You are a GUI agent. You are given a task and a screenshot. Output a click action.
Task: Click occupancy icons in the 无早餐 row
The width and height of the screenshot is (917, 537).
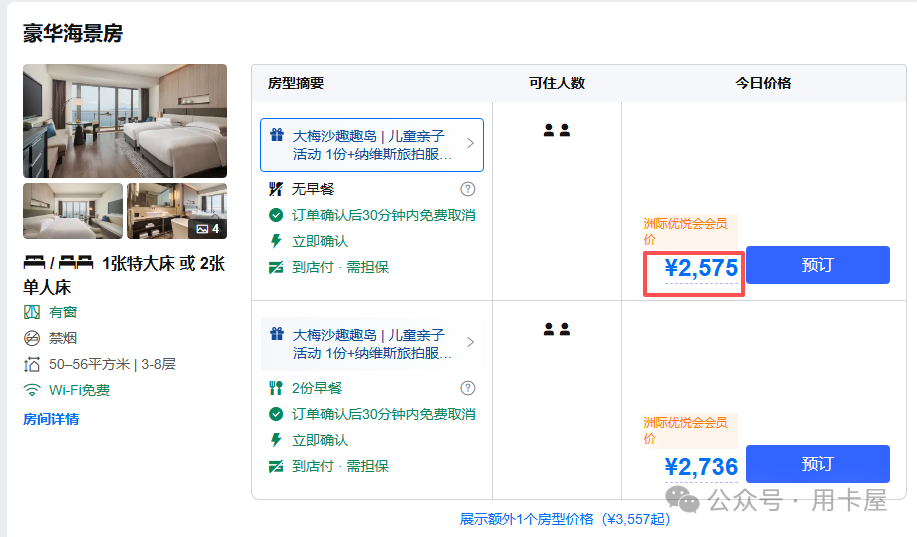557,130
